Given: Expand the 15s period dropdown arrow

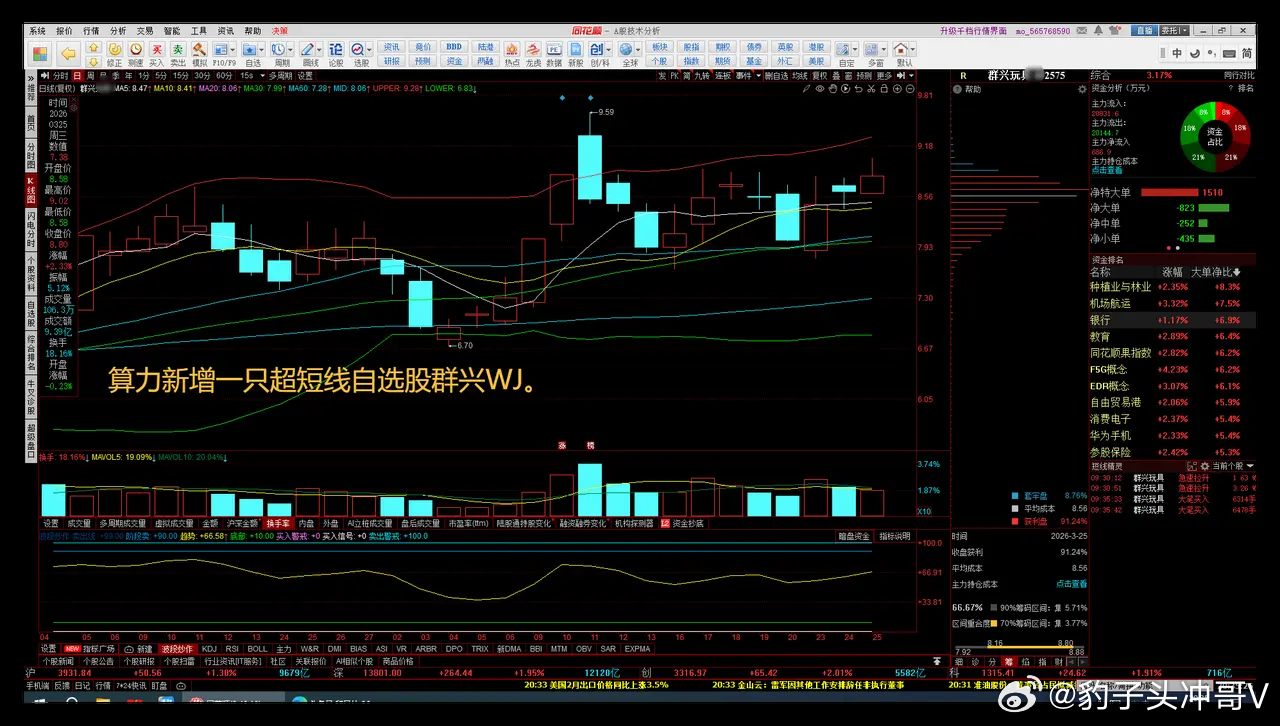Looking at the screenshot, I should point(260,75).
